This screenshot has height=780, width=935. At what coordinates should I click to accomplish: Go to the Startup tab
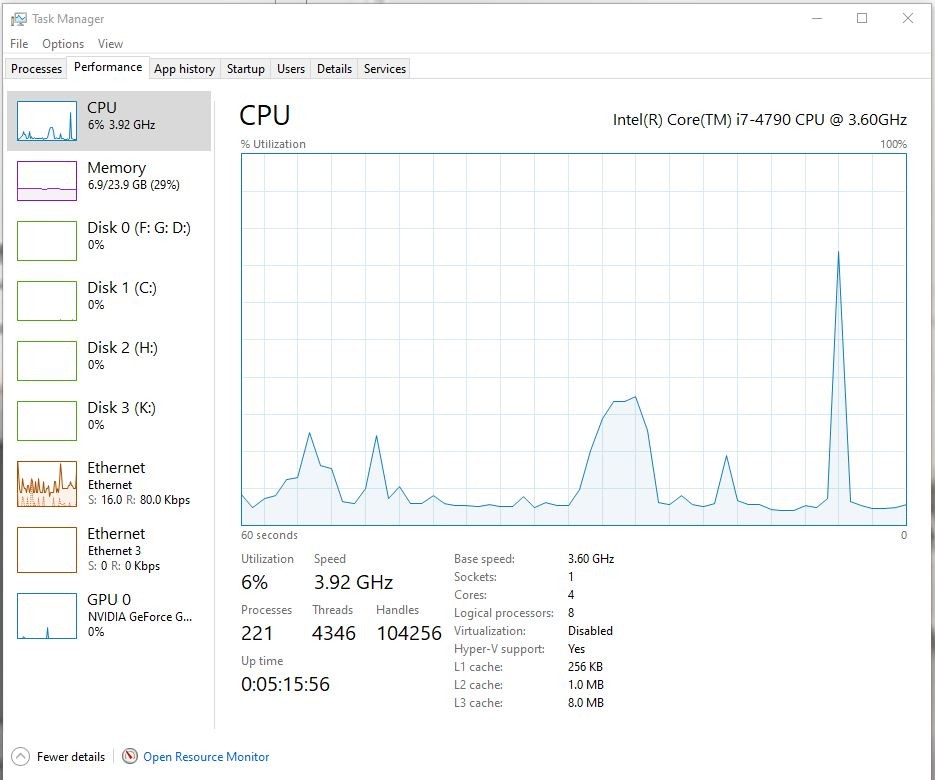click(245, 69)
